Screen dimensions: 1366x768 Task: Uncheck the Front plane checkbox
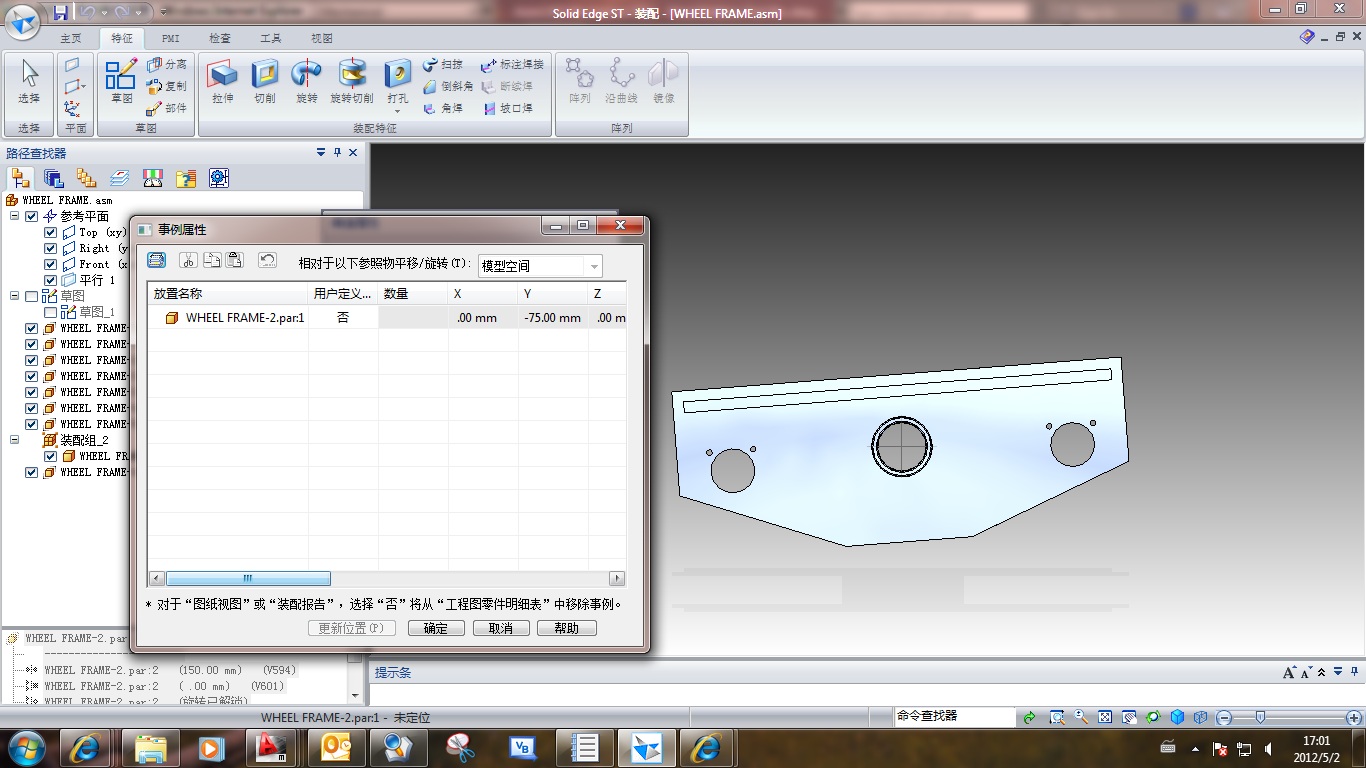(51, 264)
